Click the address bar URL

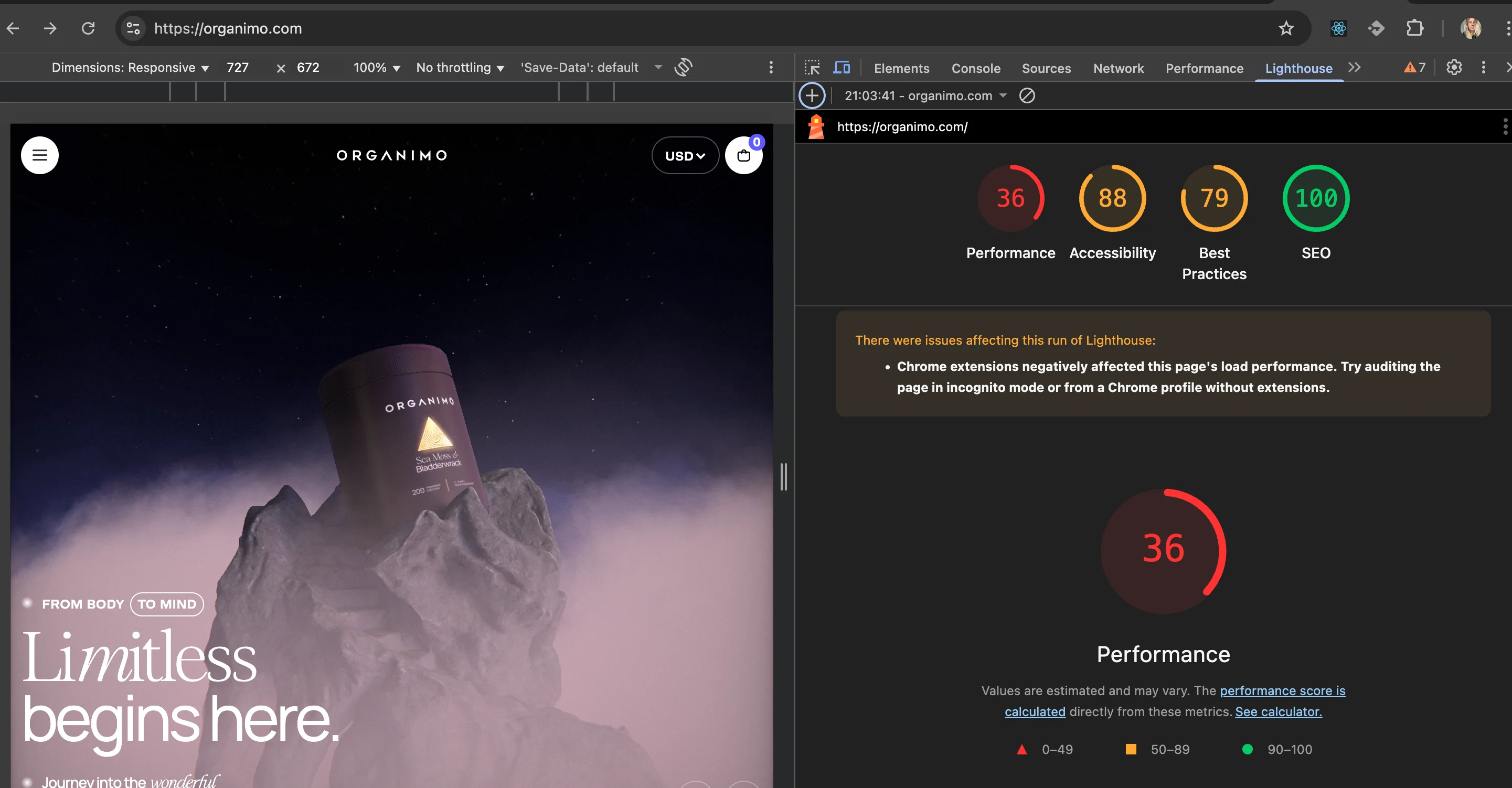[x=228, y=28]
